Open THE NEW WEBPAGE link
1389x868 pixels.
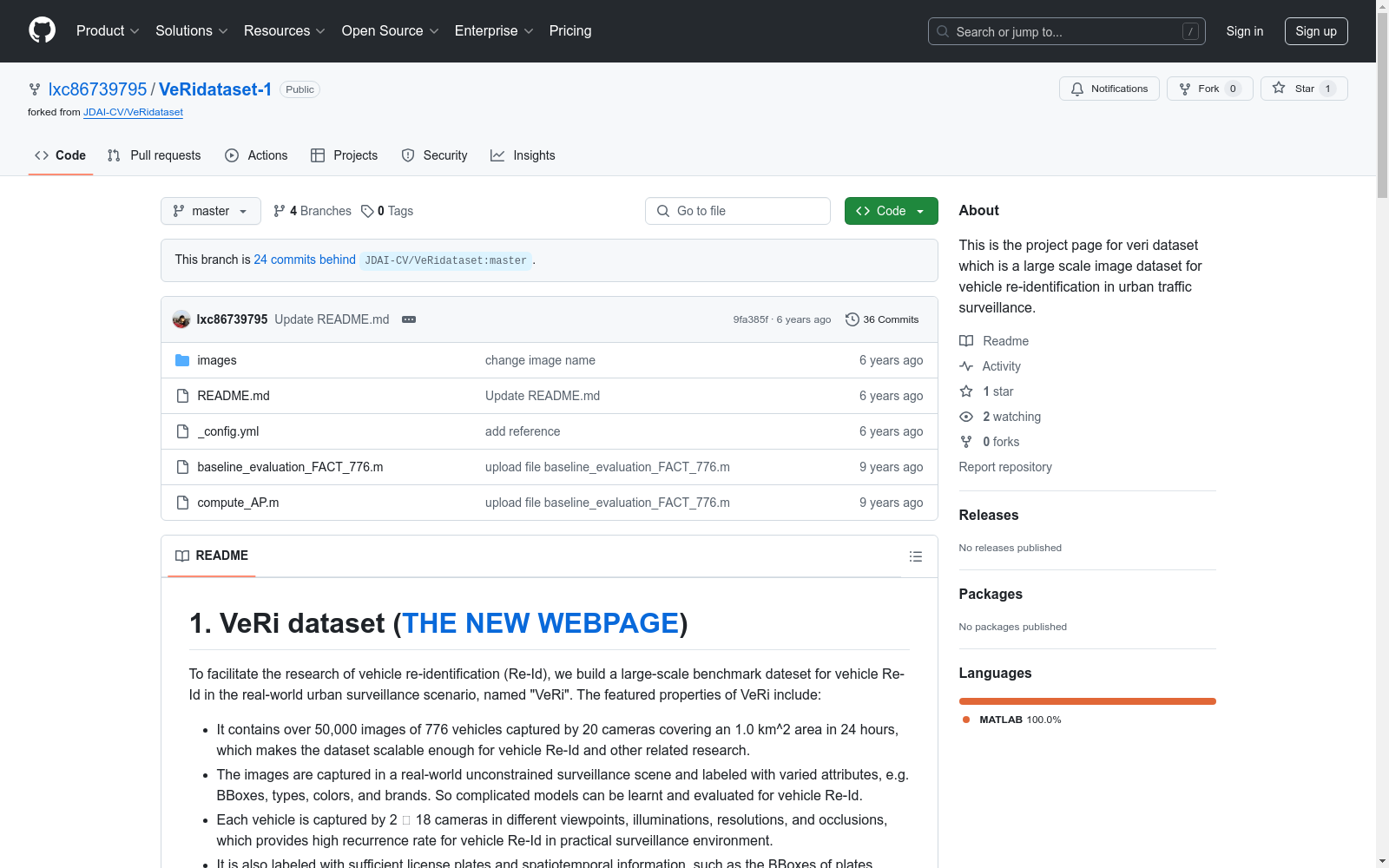[540, 623]
